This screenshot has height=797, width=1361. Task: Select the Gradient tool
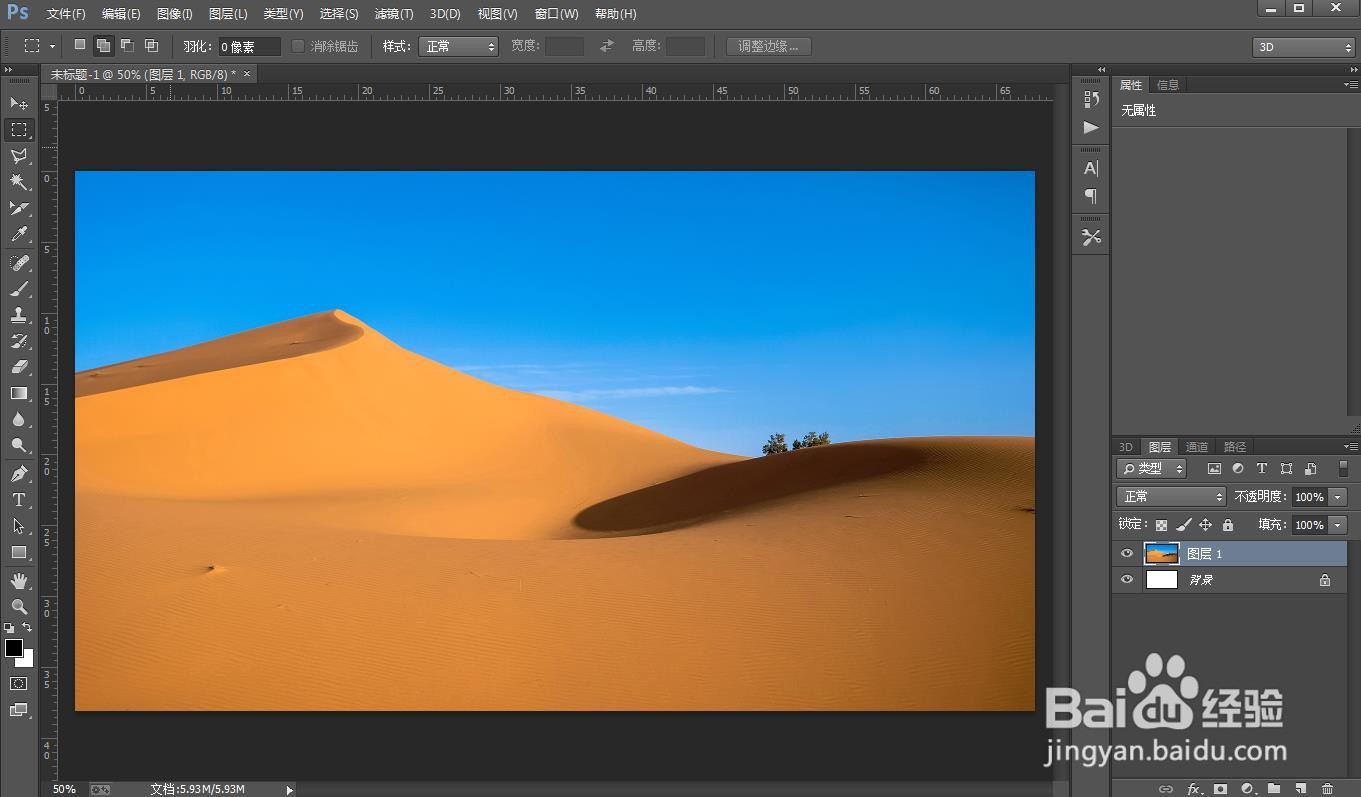coord(19,393)
